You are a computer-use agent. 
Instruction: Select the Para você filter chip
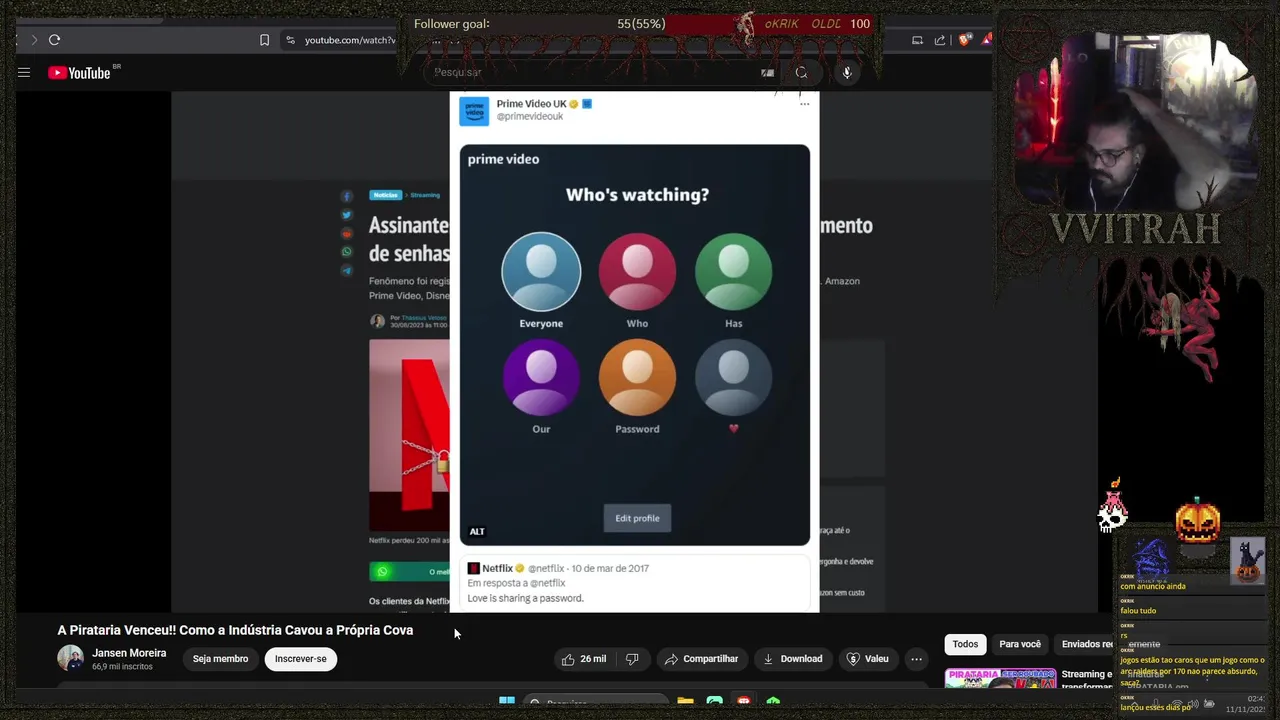coord(1020,644)
